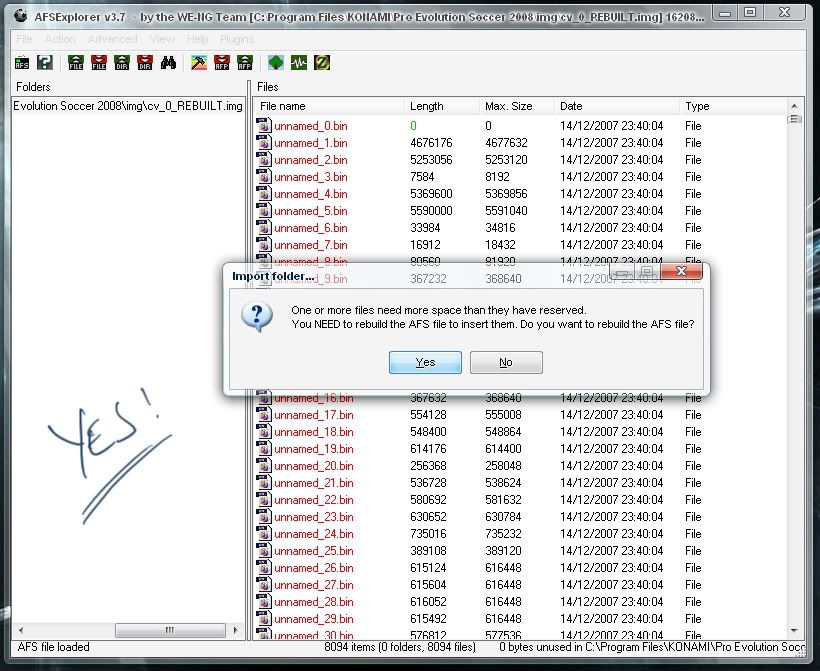Click the file icon beside unnamed_7.bin
The width and height of the screenshot is (820, 671).
point(264,245)
